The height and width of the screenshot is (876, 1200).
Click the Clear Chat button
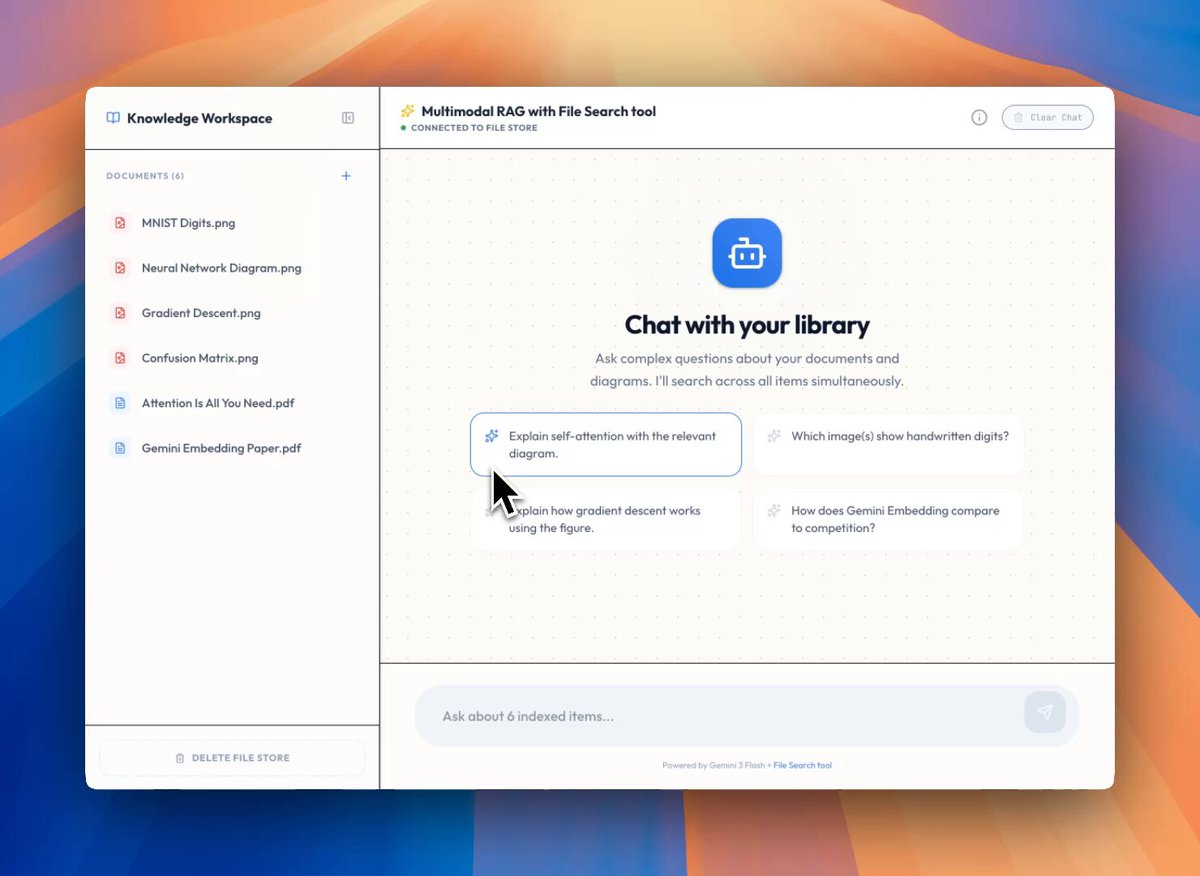coord(1047,118)
